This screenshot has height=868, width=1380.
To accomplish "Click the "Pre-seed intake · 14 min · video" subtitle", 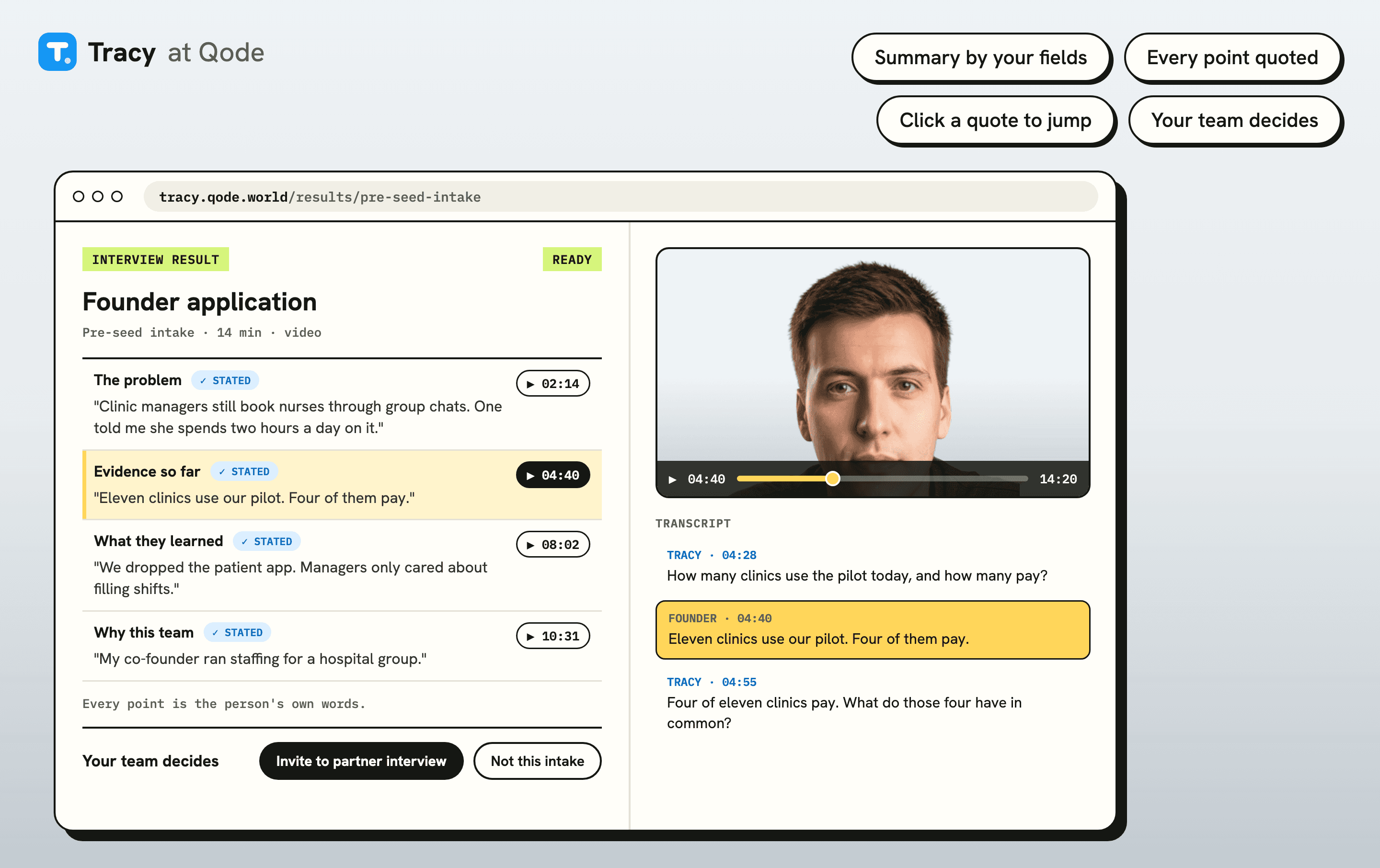I will pyautogui.click(x=202, y=332).
